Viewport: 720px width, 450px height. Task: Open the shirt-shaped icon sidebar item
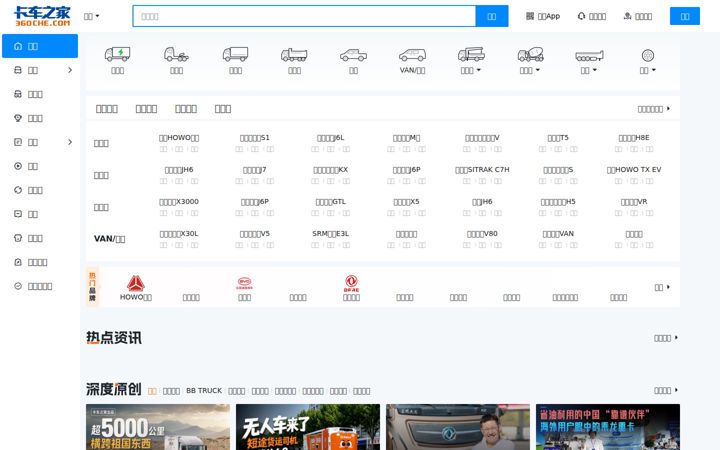pos(18,238)
